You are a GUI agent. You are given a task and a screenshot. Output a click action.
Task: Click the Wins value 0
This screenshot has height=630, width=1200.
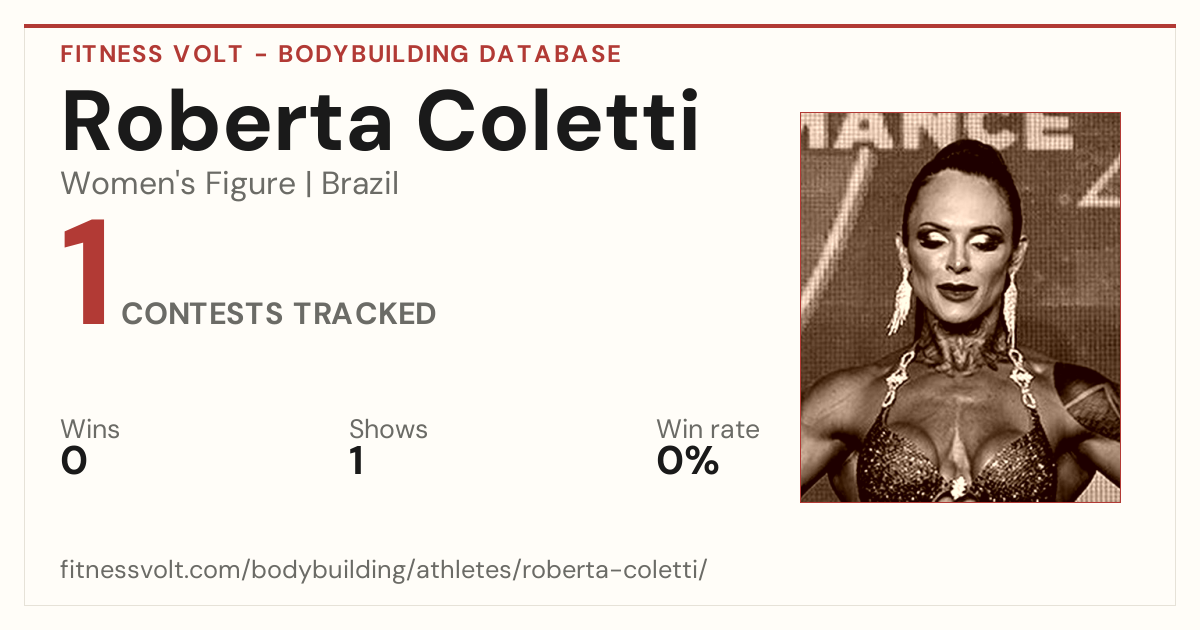point(74,461)
